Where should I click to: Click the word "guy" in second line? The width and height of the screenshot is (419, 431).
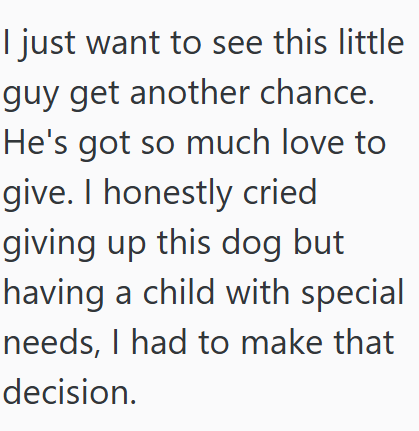click(31, 96)
